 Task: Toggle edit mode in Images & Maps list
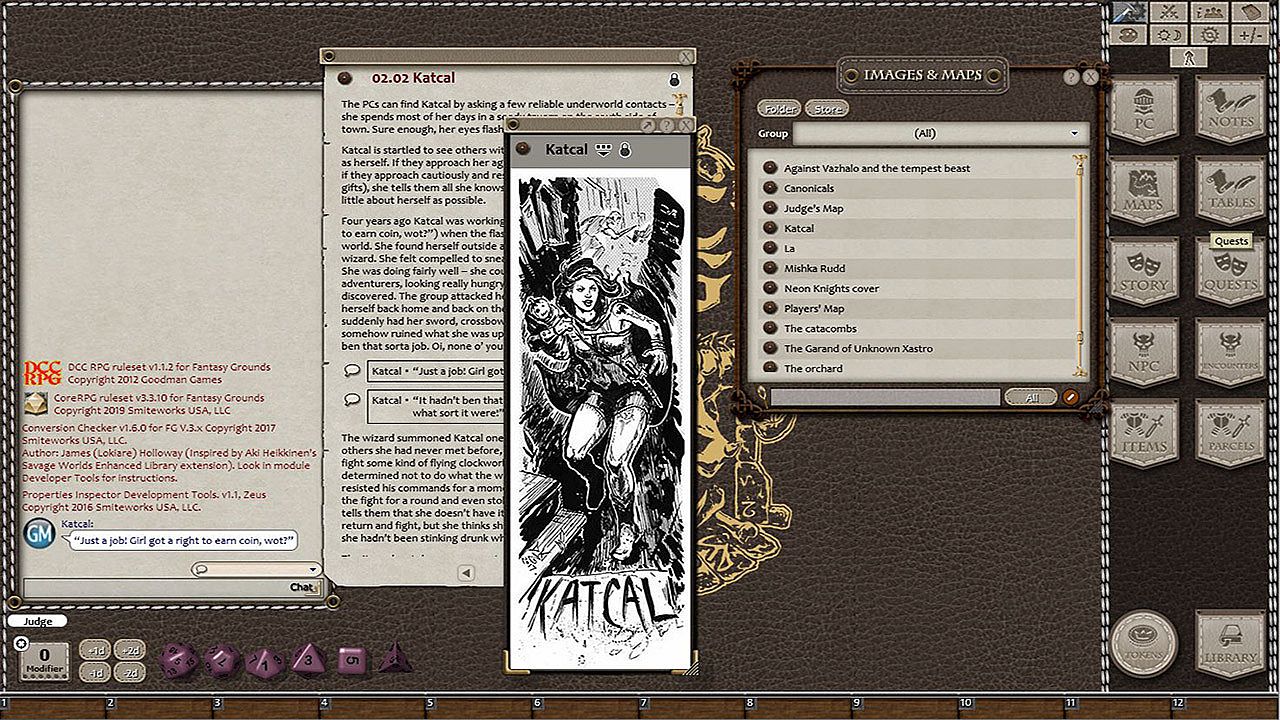[1071, 397]
